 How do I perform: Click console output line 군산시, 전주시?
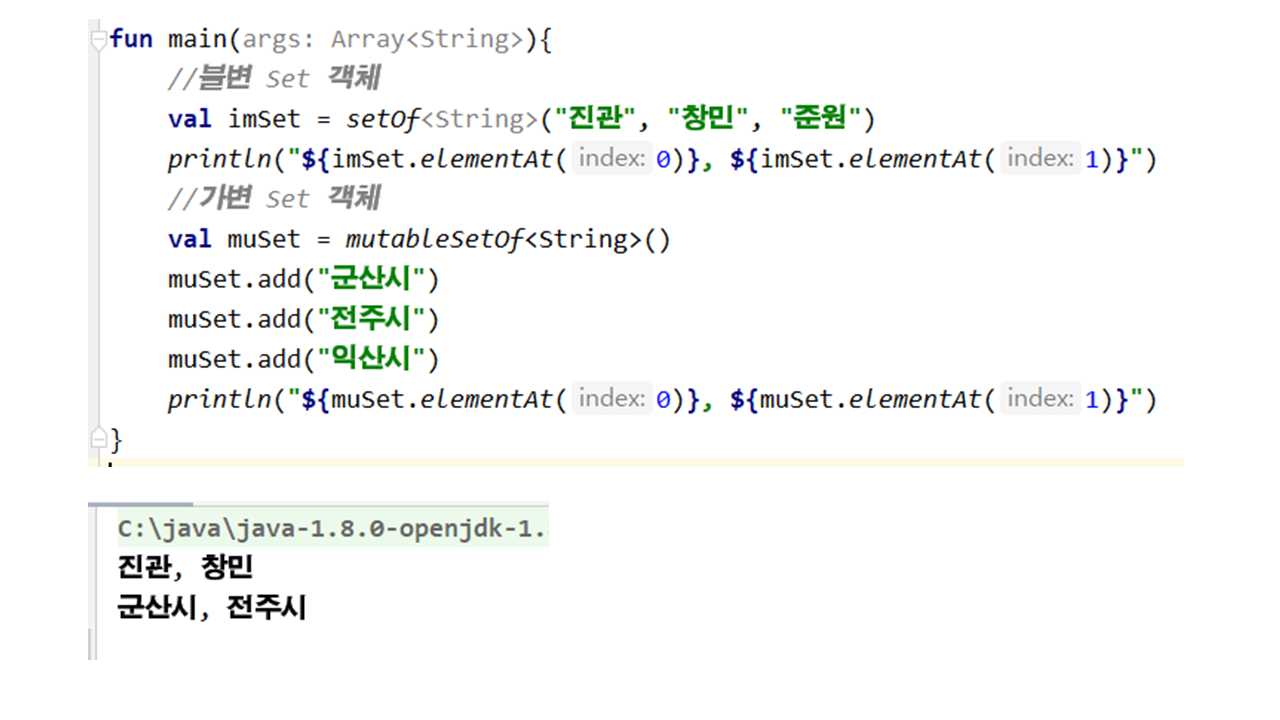211,606
